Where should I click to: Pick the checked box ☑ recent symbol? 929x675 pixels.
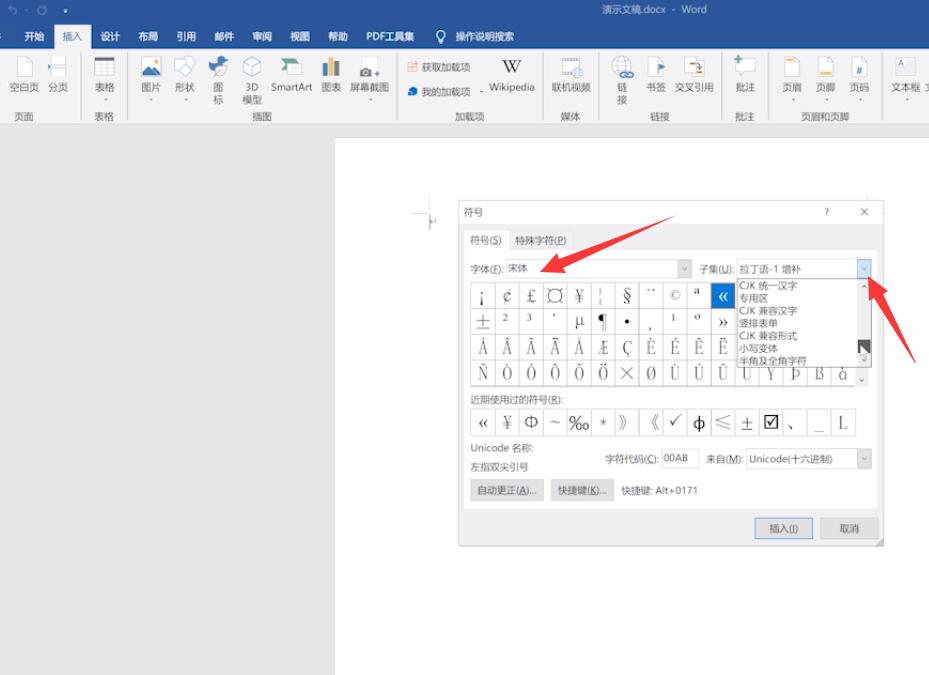coord(771,423)
